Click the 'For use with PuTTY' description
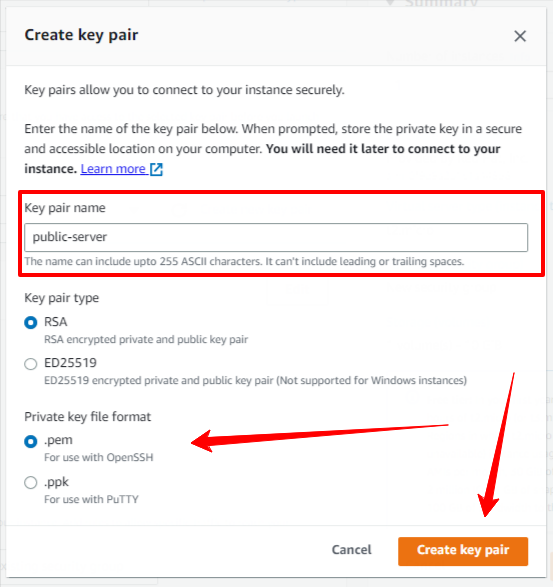 pyautogui.click(x=91, y=499)
